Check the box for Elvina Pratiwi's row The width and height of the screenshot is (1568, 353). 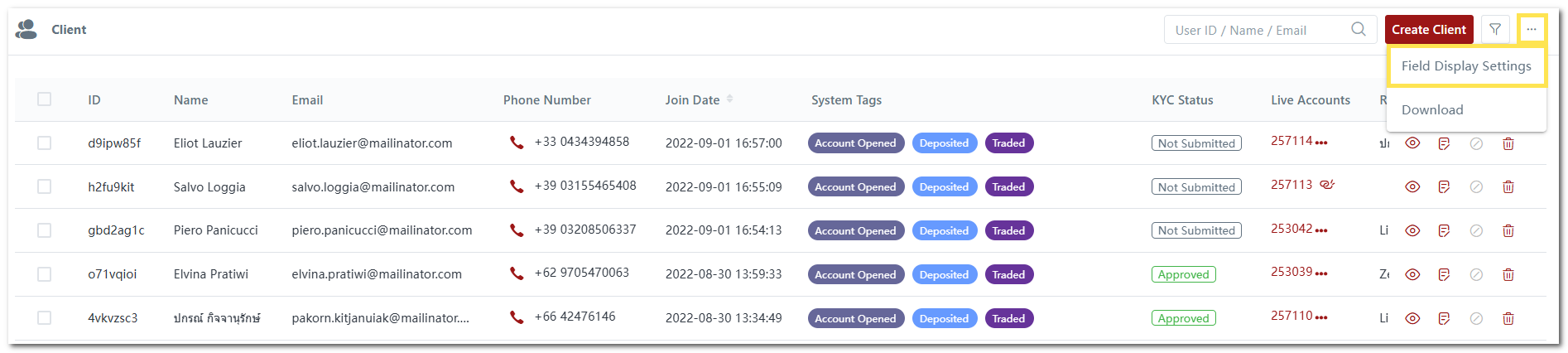[x=45, y=274]
